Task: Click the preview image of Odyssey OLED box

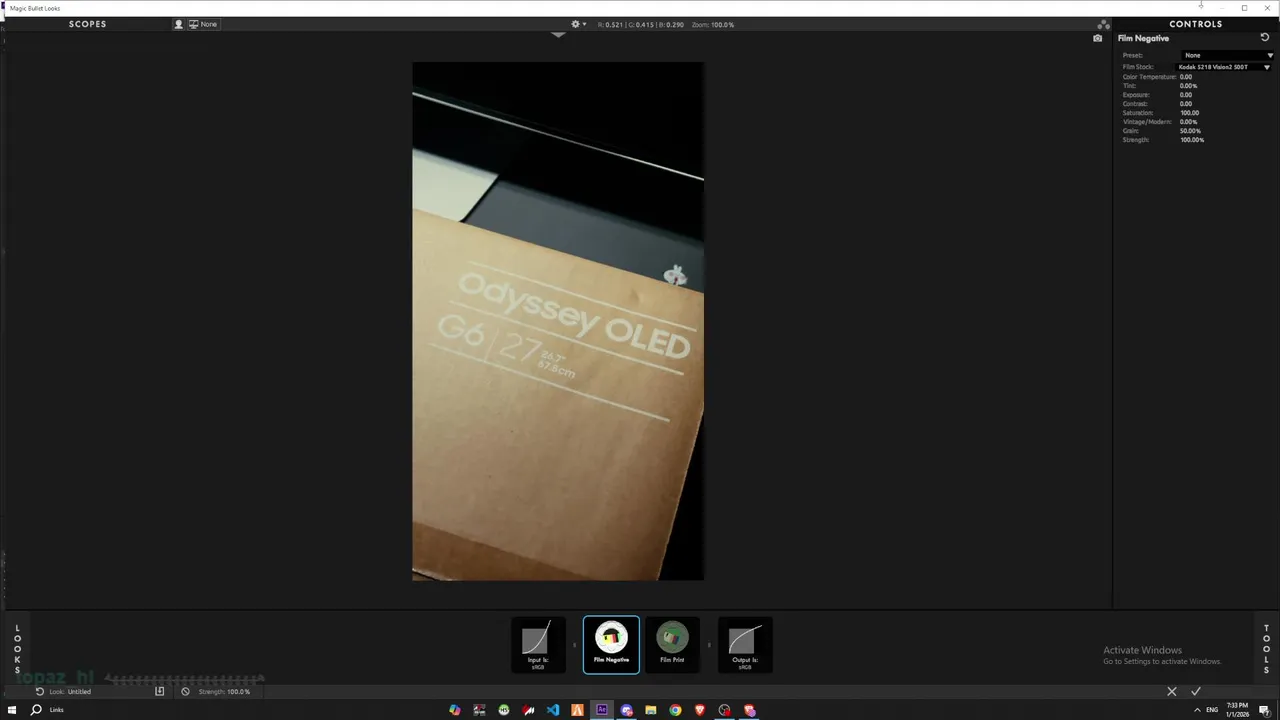Action: [558, 321]
